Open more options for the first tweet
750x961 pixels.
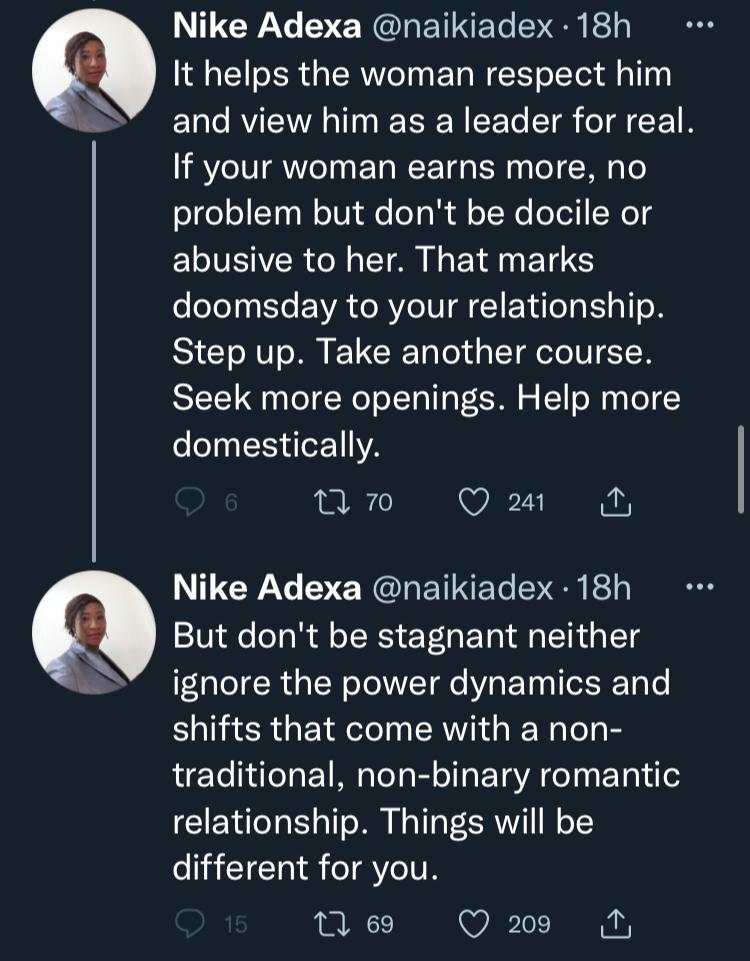(x=700, y=26)
